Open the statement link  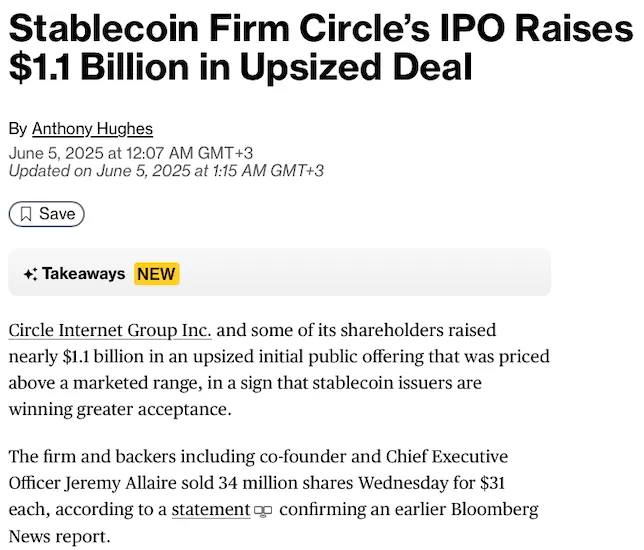[x=211, y=510]
